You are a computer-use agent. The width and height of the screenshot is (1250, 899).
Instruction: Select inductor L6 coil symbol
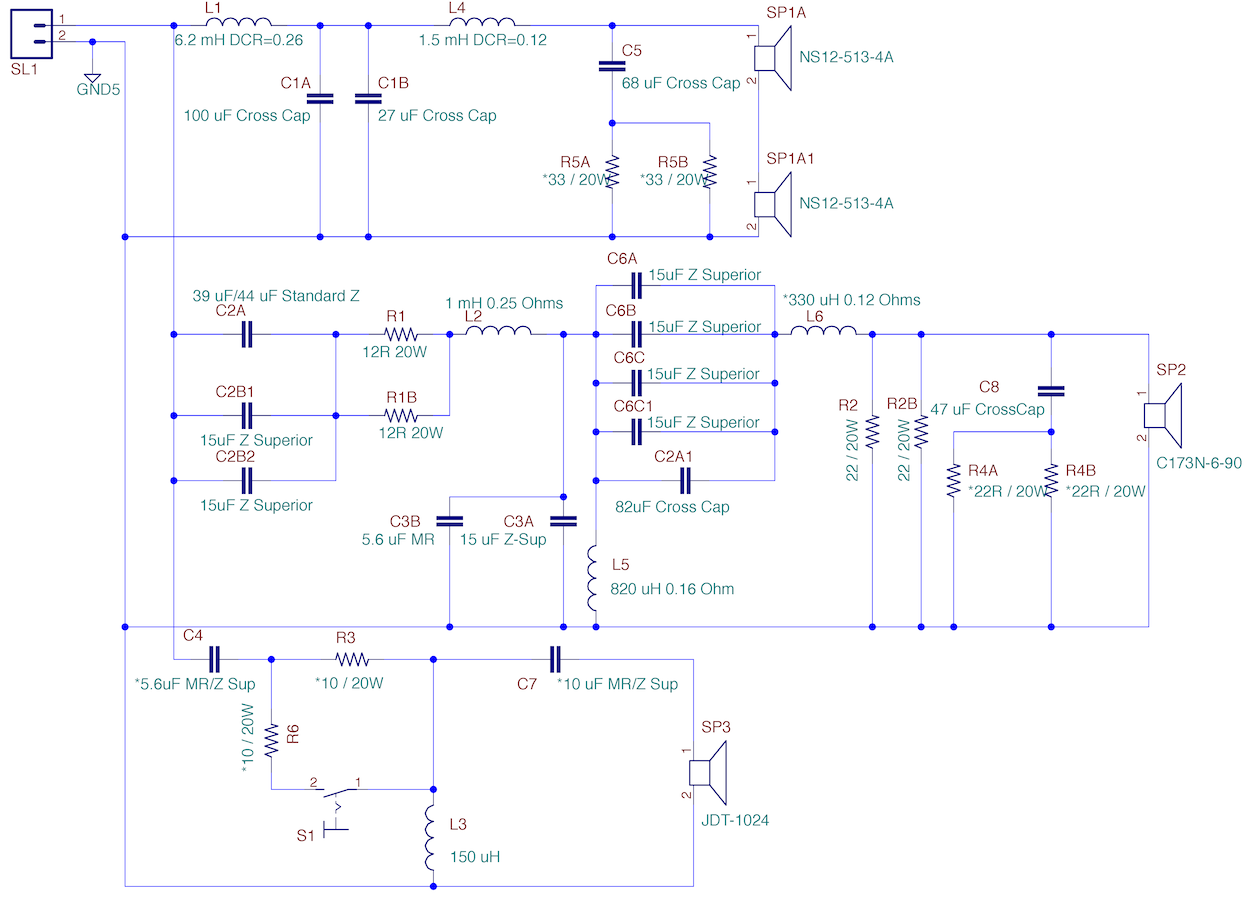pos(824,331)
